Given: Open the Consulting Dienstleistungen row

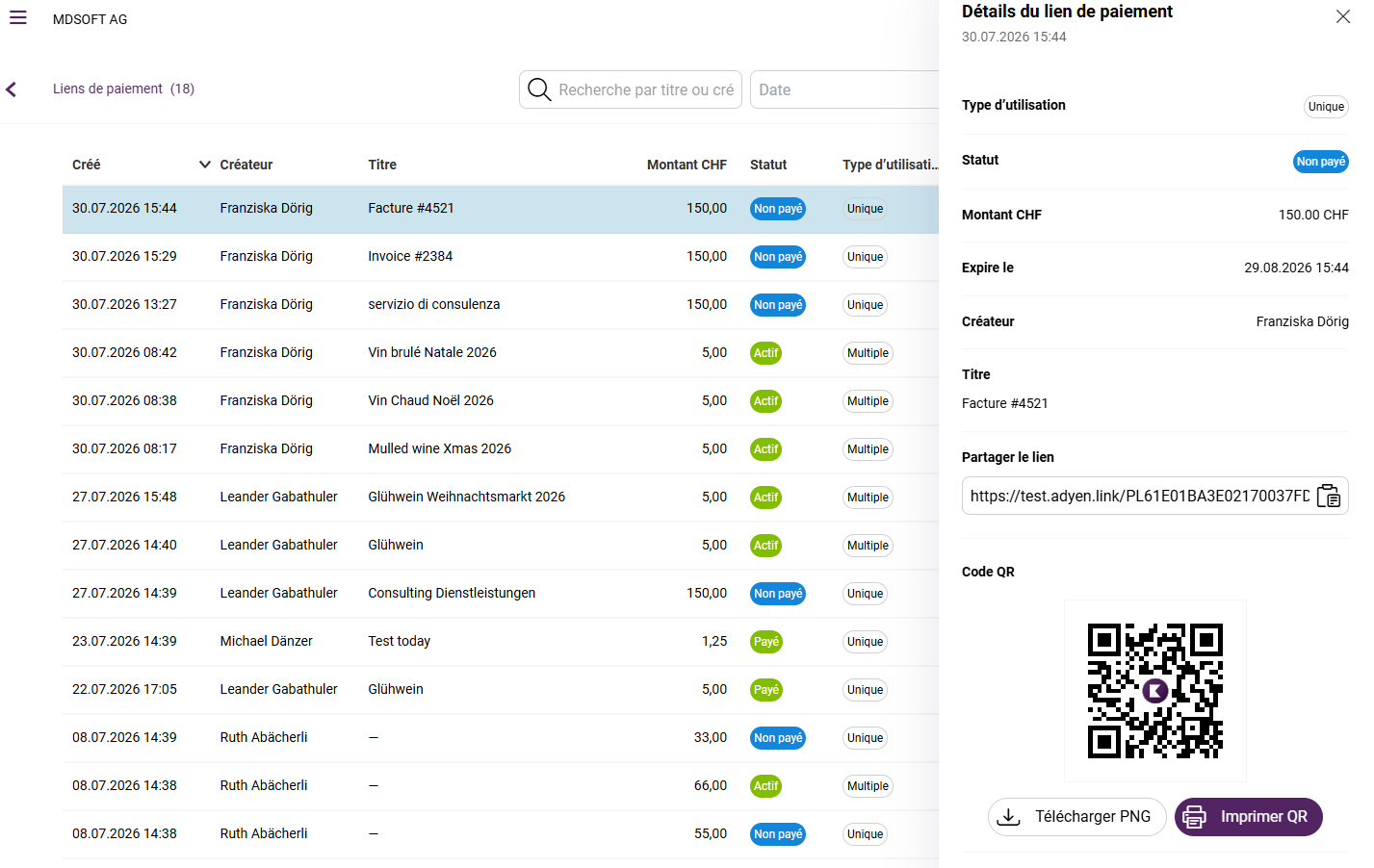Looking at the screenshot, I should [x=501, y=594].
